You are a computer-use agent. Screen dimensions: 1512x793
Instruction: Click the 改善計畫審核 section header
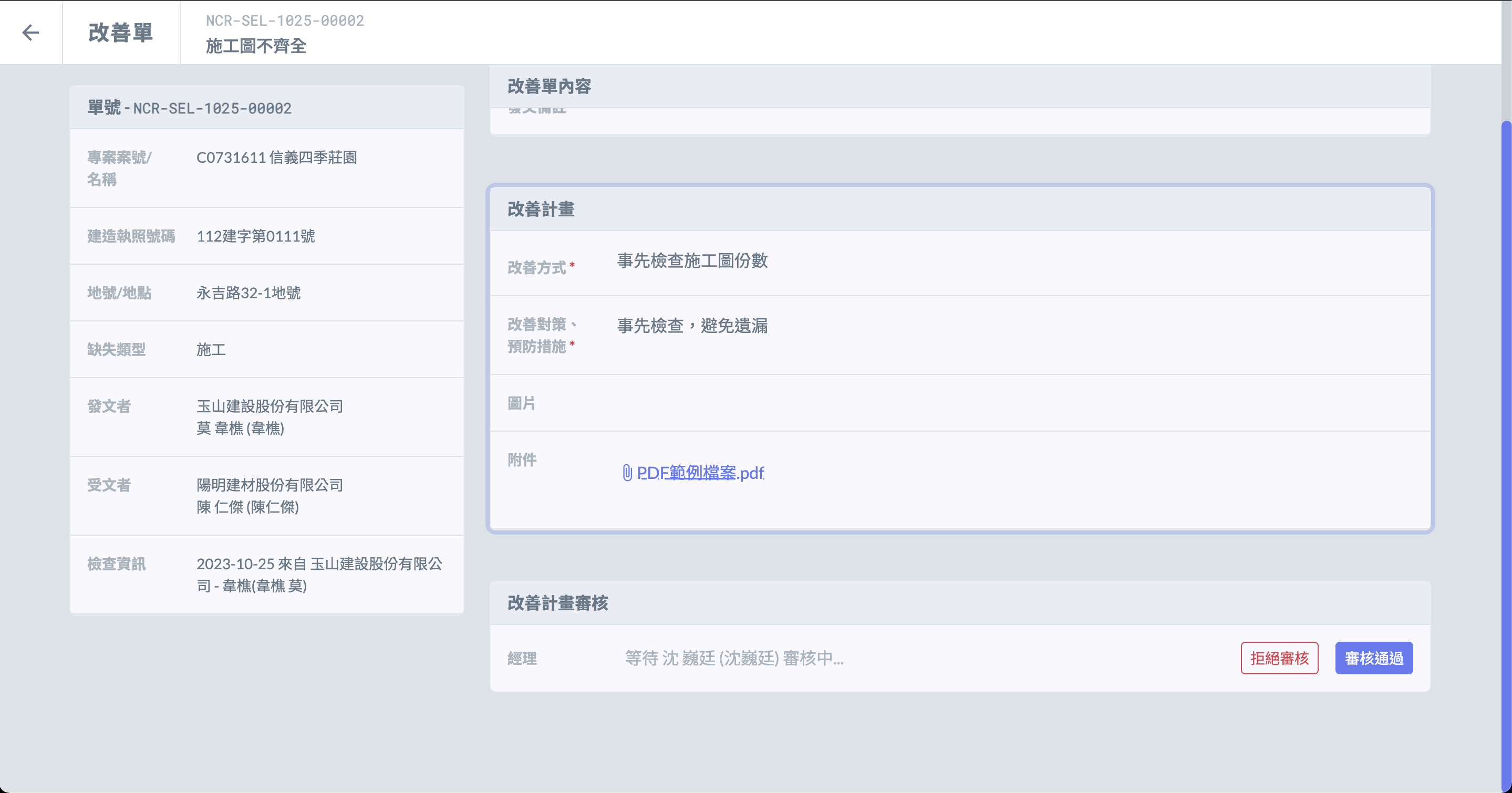click(557, 603)
